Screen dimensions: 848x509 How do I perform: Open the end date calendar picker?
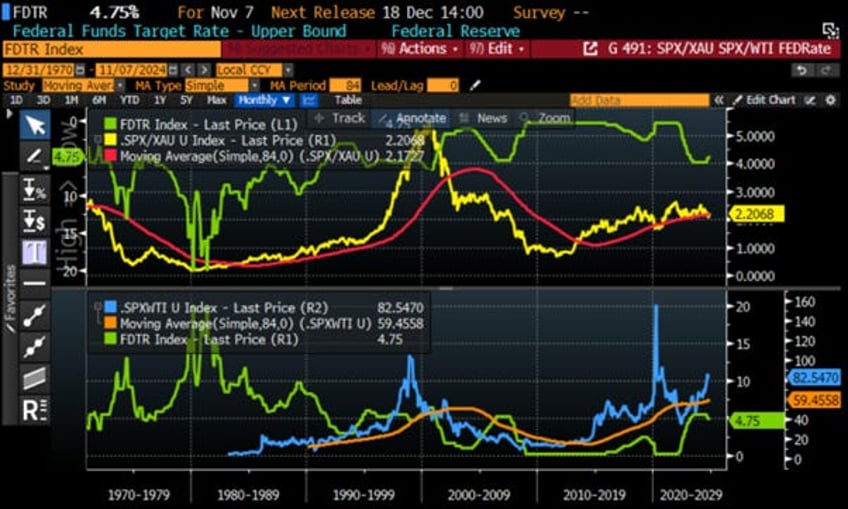pyautogui.click(x=173, y=70)
